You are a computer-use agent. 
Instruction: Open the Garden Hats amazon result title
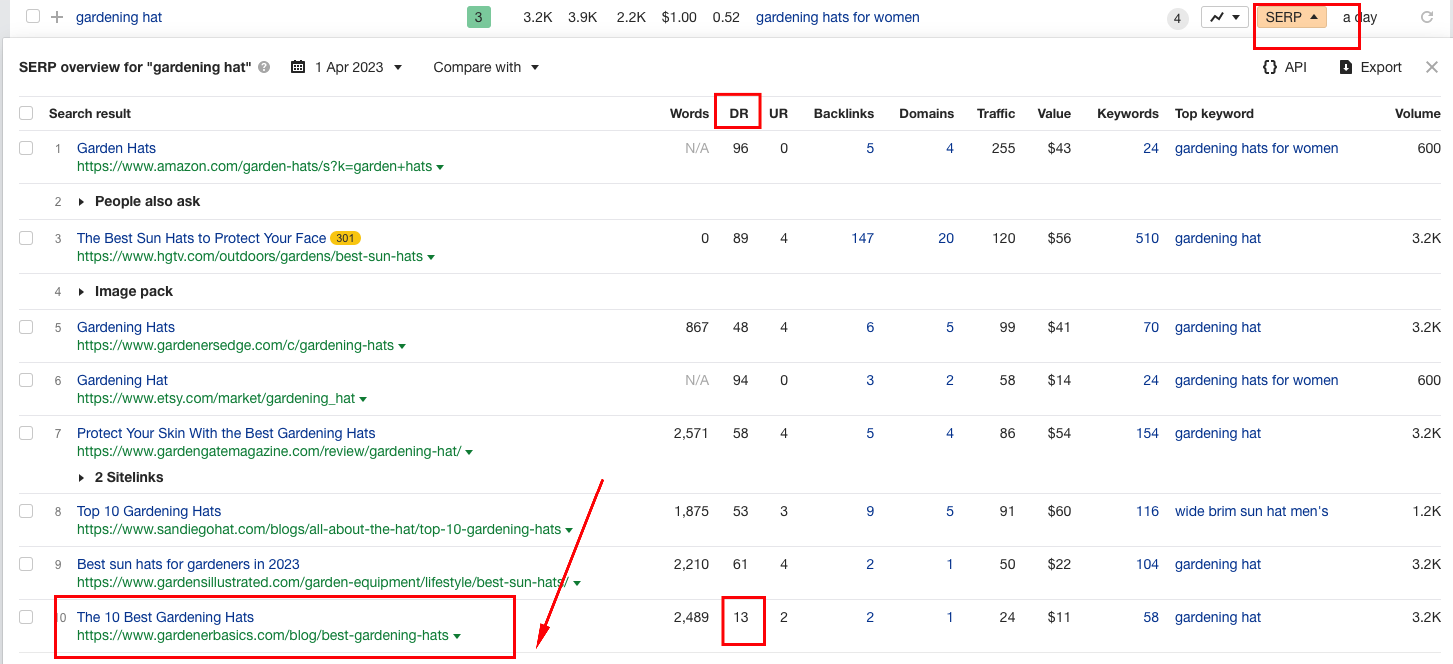pos(116,148)
